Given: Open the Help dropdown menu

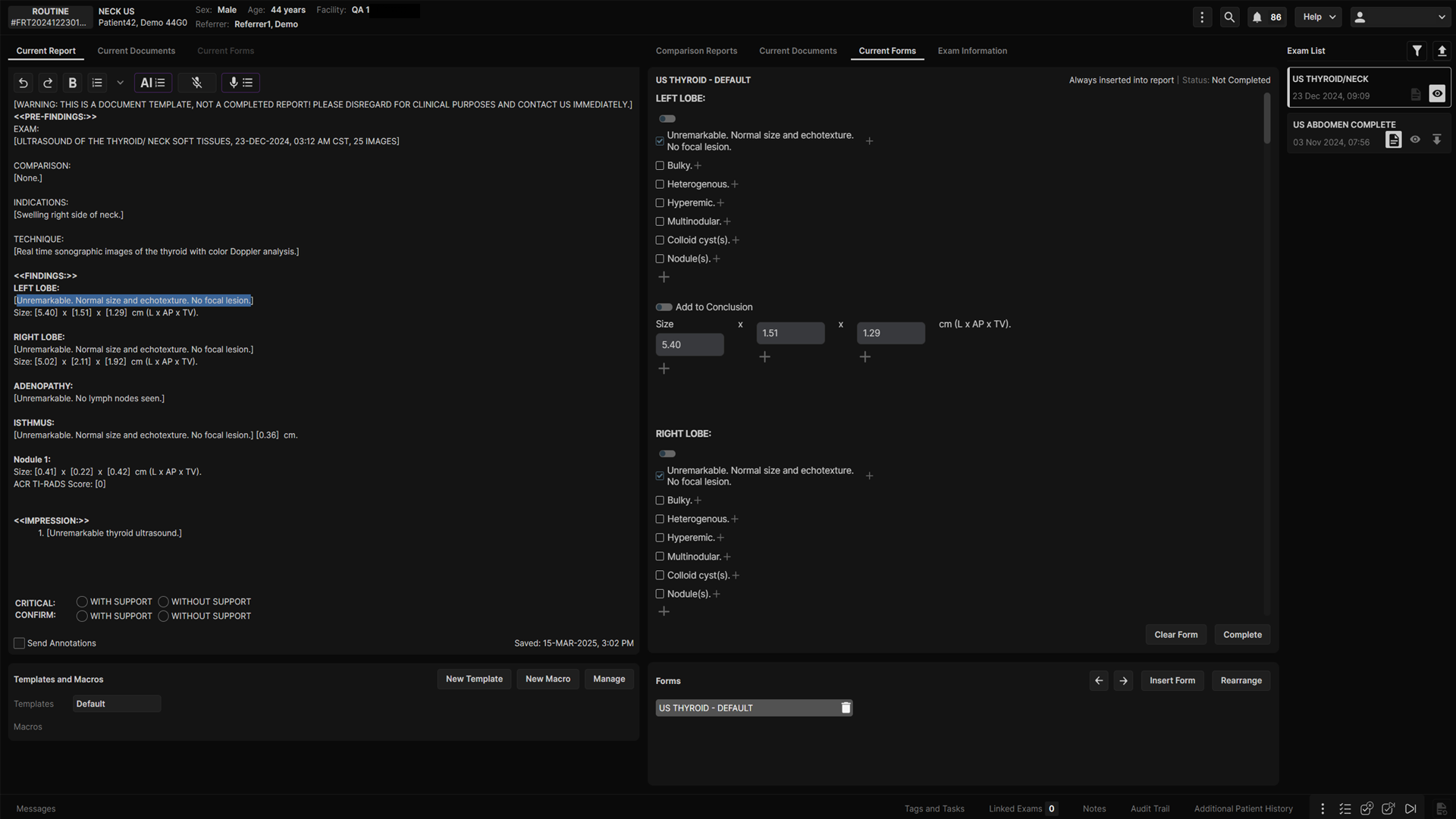Looking at the screenshot, I should click(x=1319, y=17).
